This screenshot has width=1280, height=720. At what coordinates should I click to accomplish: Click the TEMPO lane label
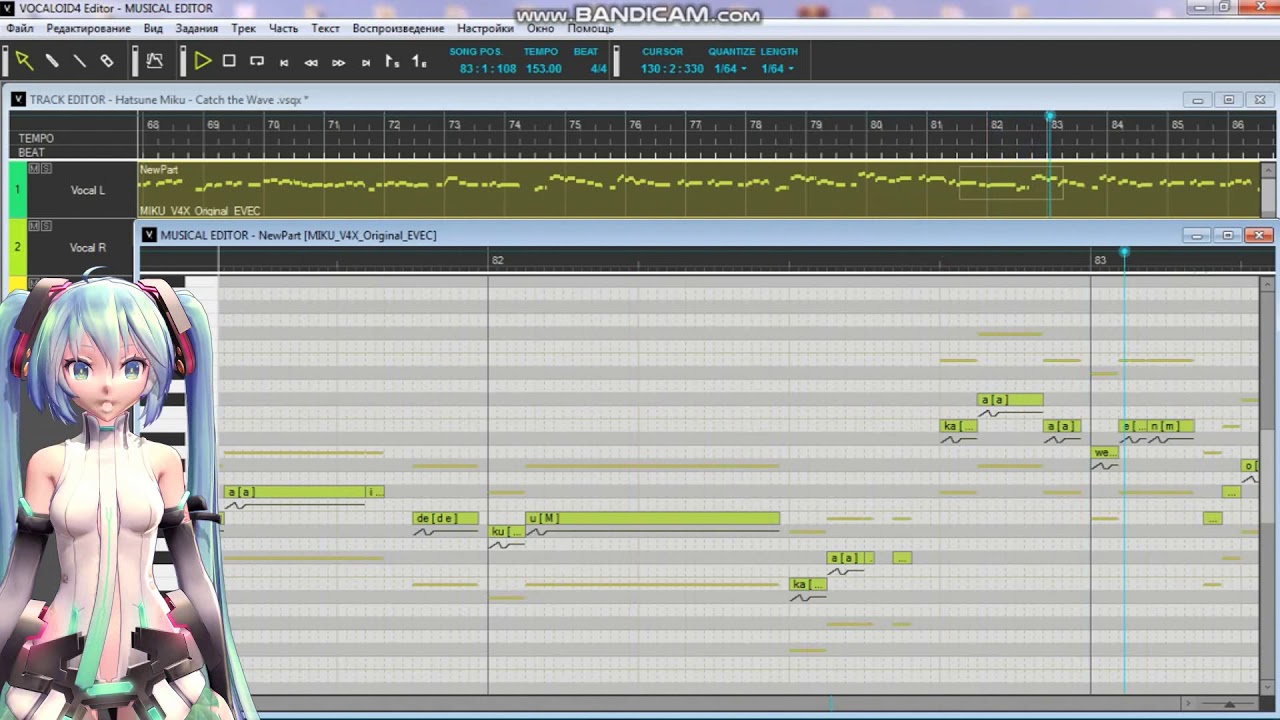(x=36, y=138)
